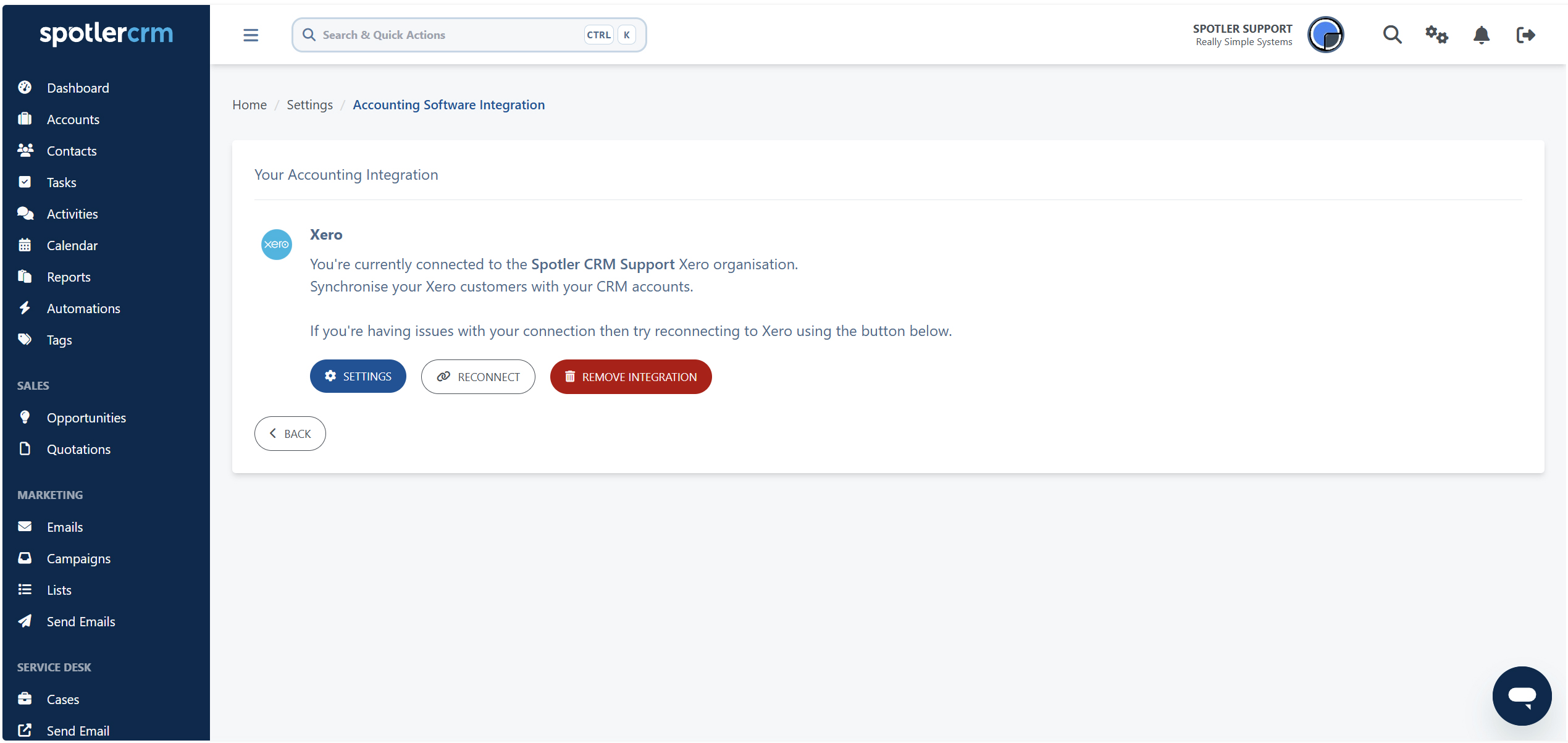Image resolution: width=1568 pixels, height=743 pixels.
Task: Open Quotations under Sales
Action: point(78,449)
